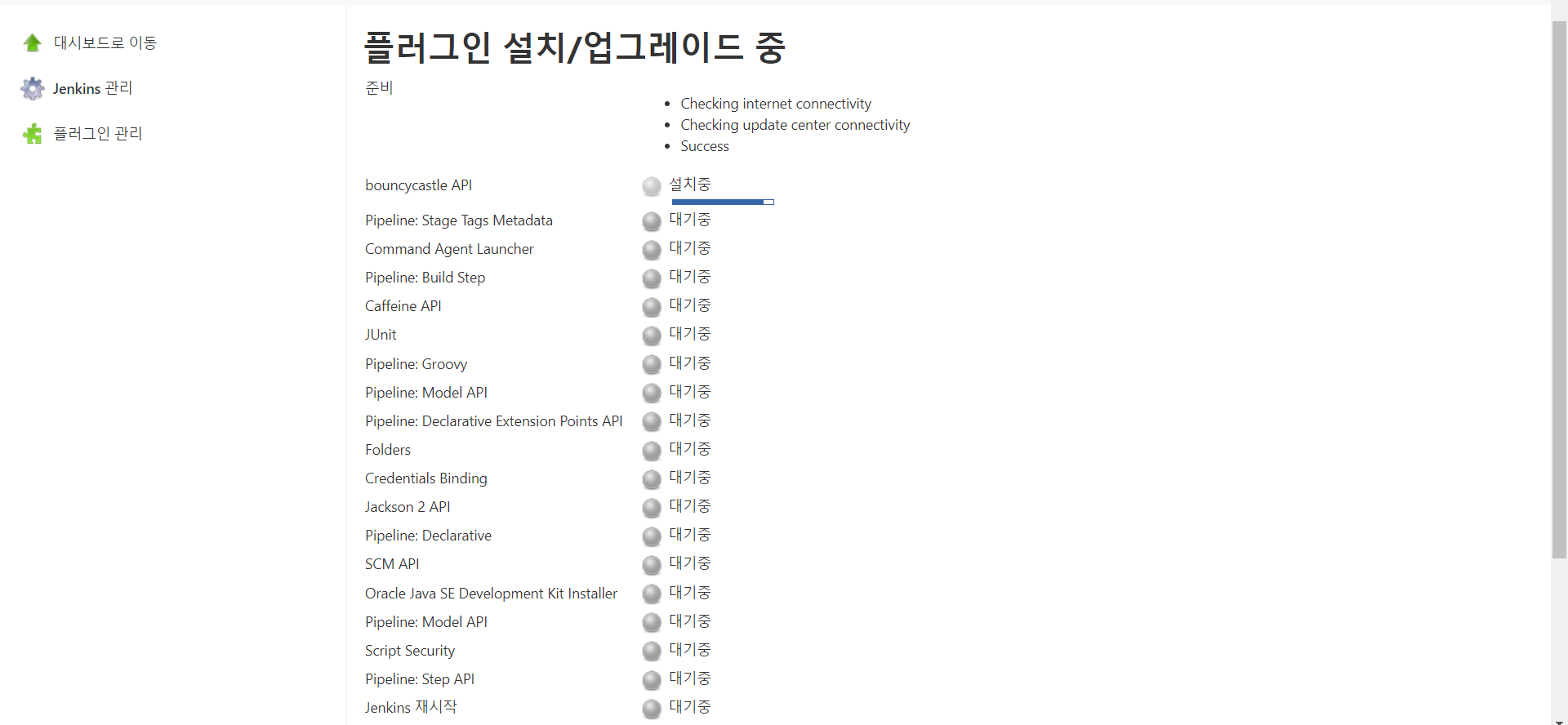
Task: Select Pipeline: Declarative Extension Points API text
Action: point(494,421)
